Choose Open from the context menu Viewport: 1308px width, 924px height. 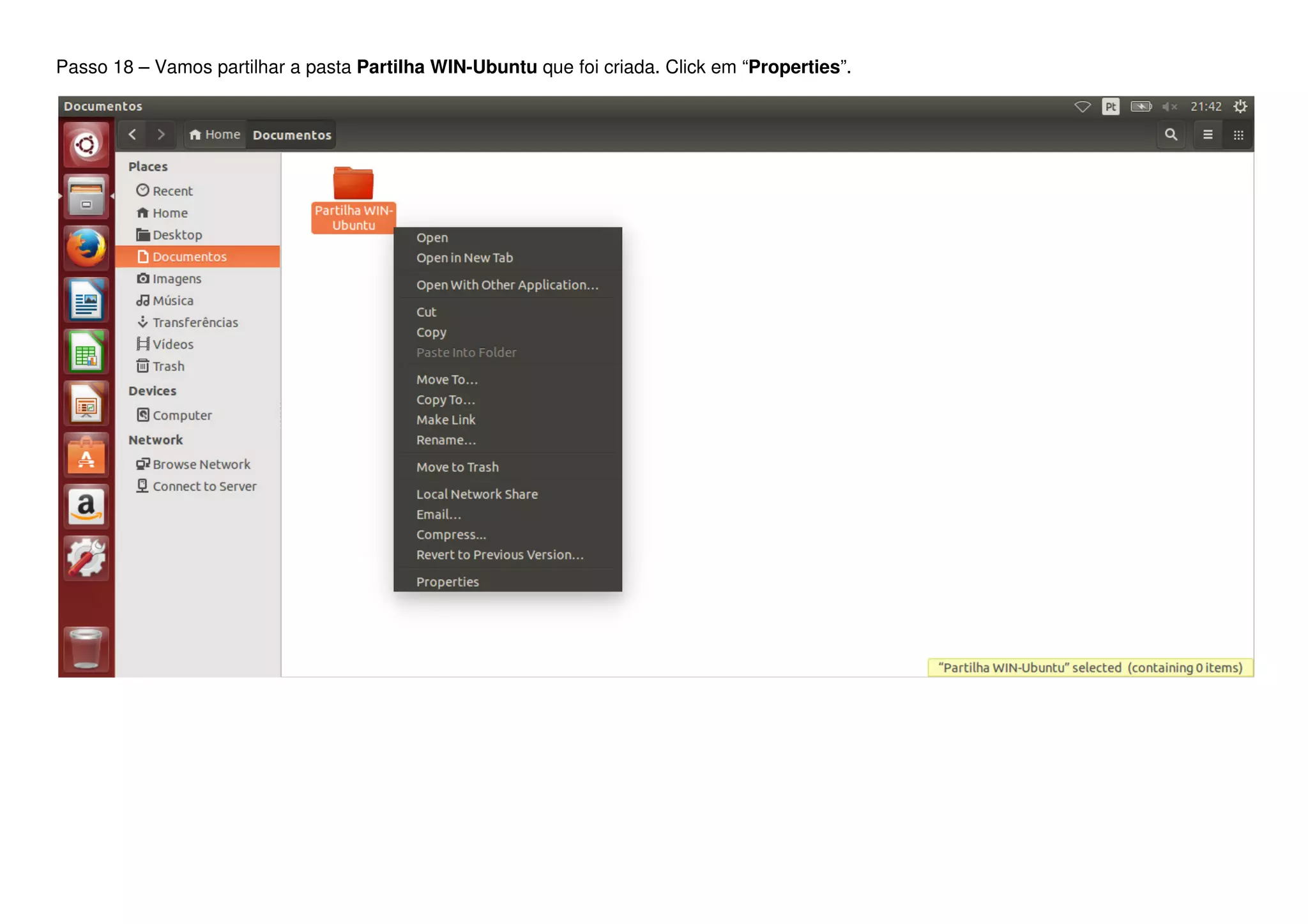pos(508,238)
